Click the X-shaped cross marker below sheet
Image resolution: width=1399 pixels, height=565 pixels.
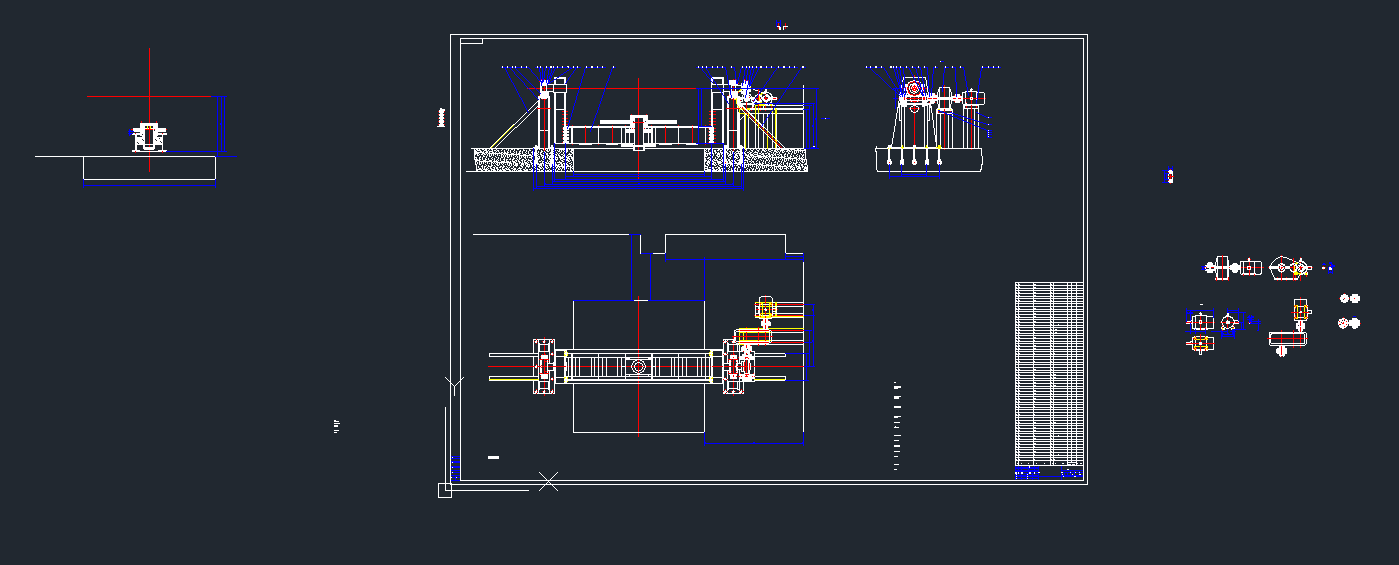548,482
